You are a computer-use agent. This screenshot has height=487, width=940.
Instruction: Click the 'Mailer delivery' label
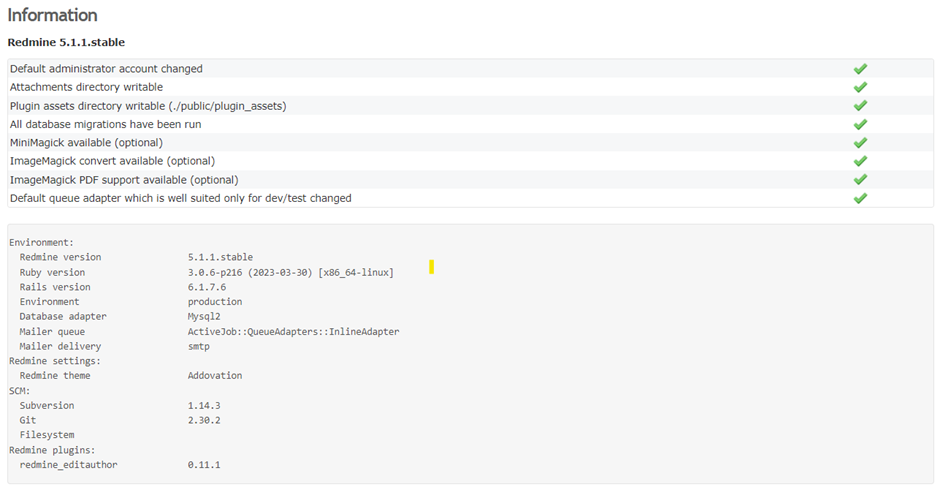click(x=61, y=347)
